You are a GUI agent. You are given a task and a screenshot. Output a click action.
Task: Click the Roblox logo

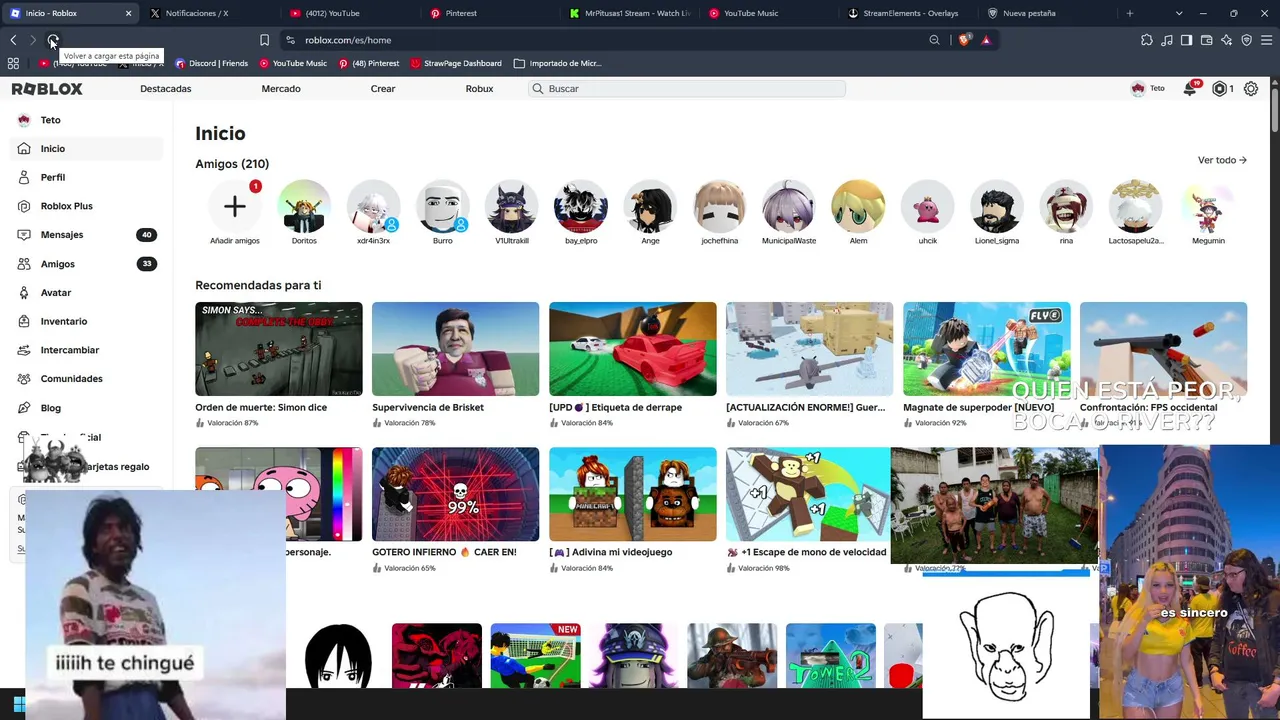coord(47,89)
